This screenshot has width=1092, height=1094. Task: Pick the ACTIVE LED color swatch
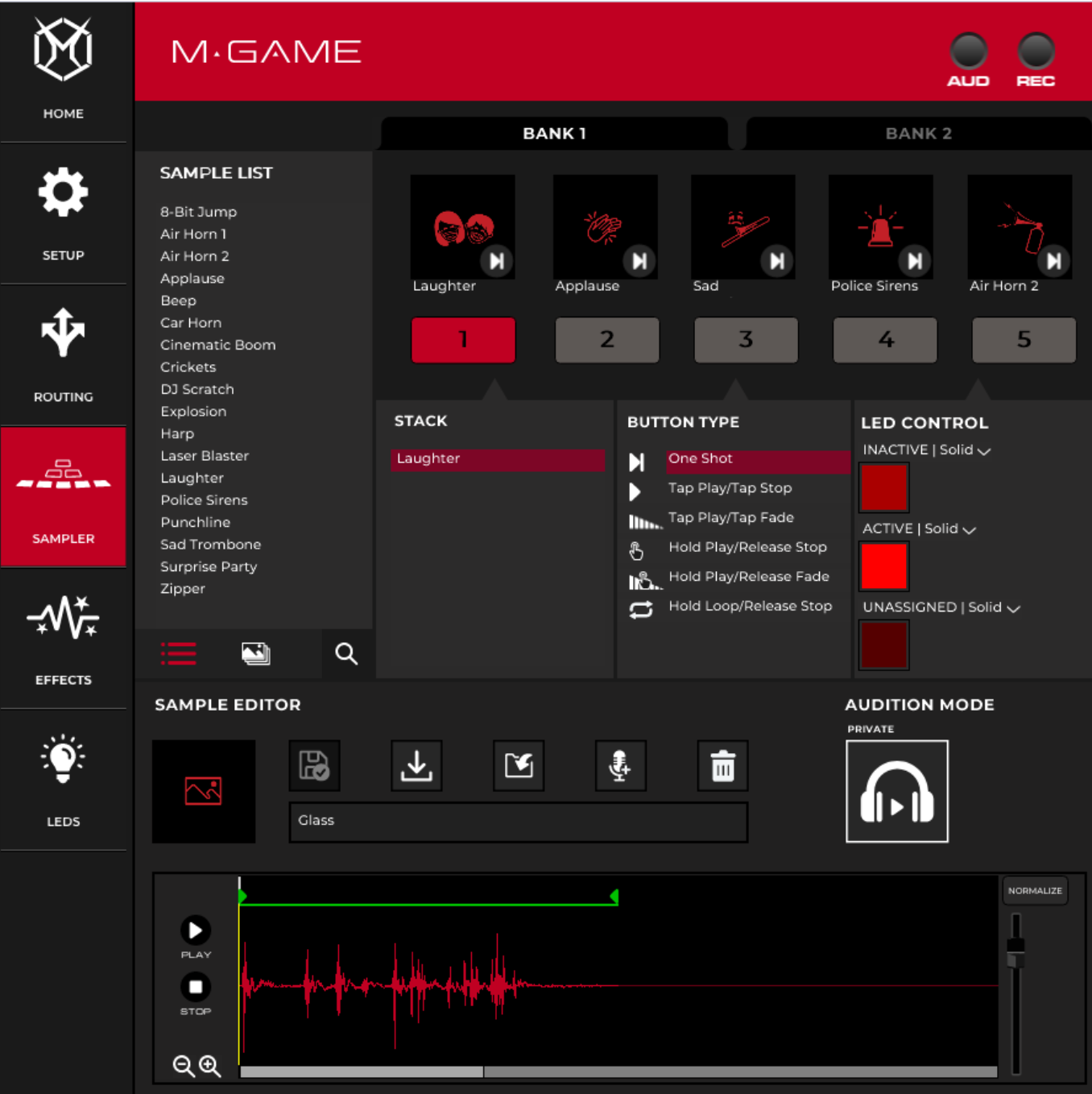[883, 566]
